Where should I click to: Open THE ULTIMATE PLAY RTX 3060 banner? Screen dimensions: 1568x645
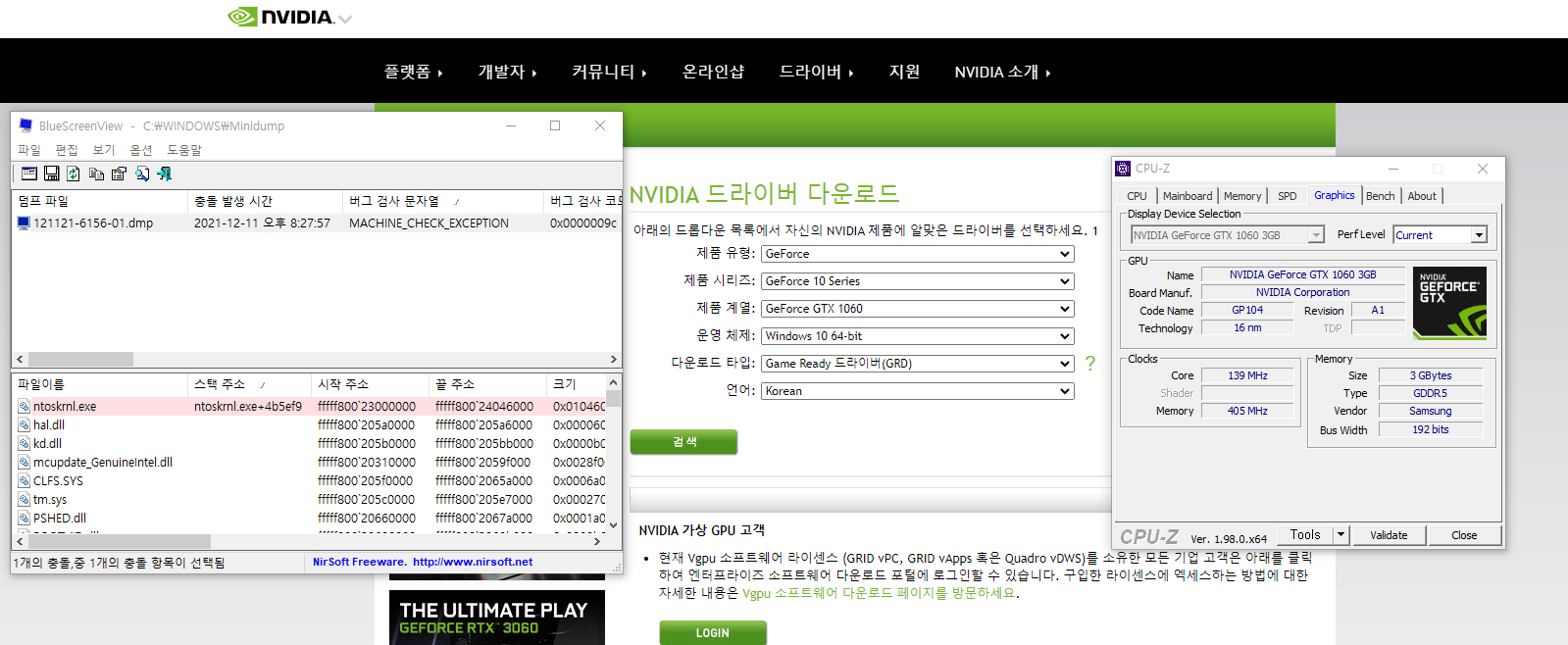(497, 618)
